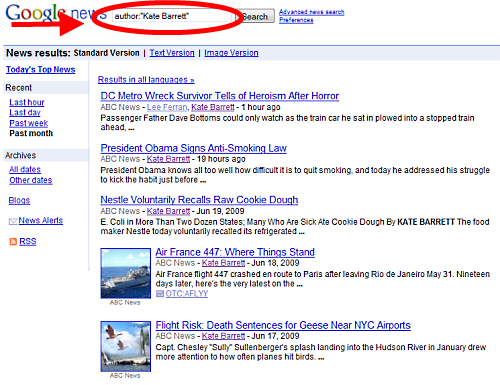Switch to Text Version
Image resolution: width=500 pixels, height=385 pixels.
(x=172, y=53)
